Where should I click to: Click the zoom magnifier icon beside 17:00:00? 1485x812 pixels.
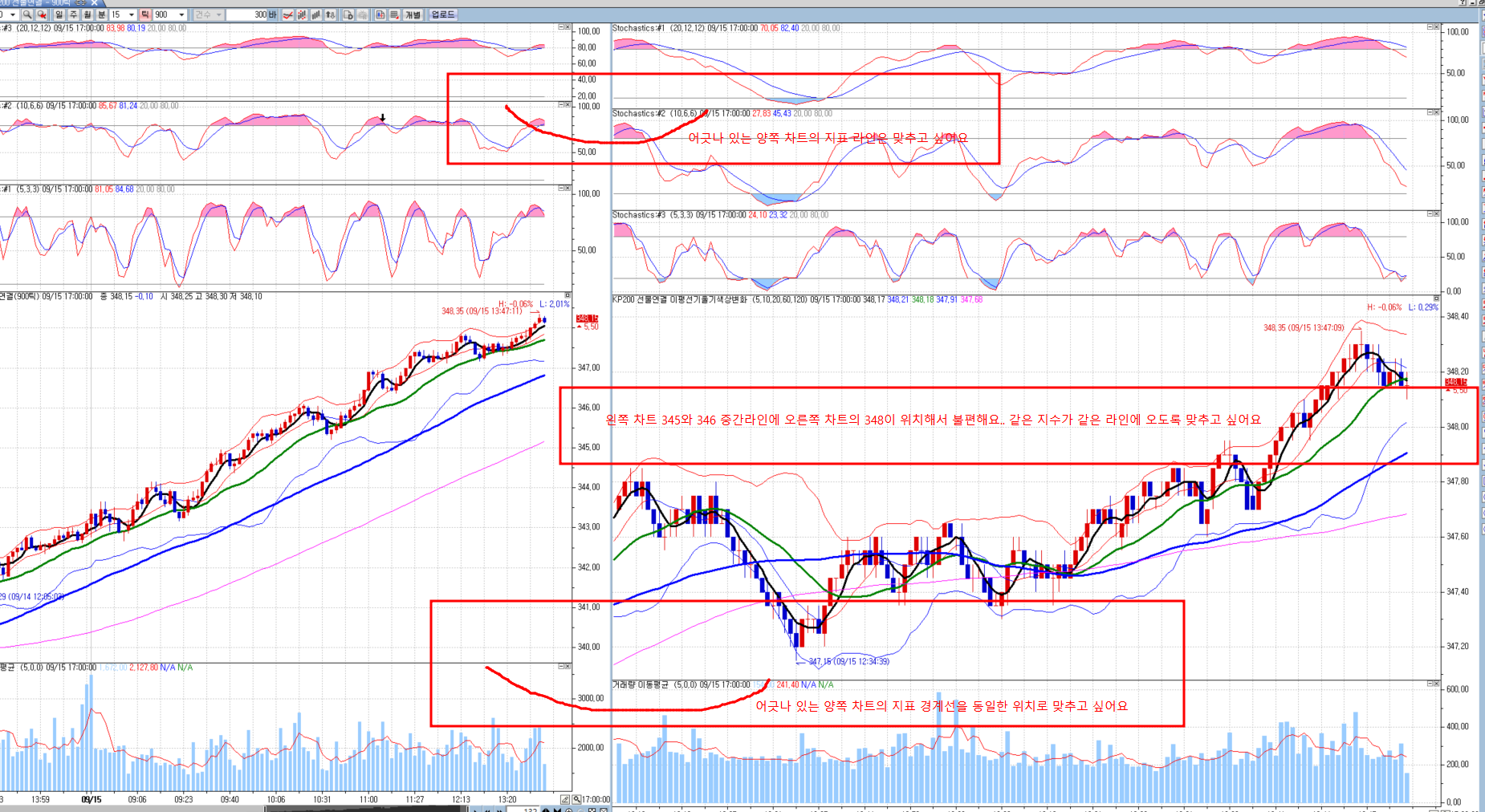576,799
